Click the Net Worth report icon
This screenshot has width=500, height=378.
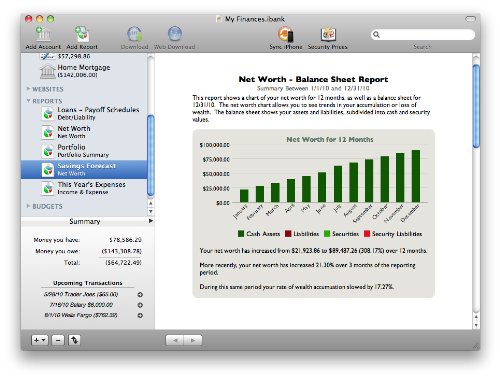48,132
